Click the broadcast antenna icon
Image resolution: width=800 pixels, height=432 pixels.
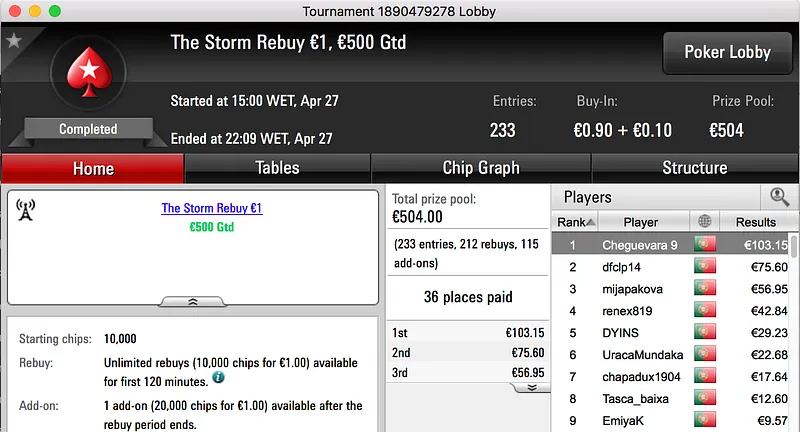tap(26, 209)
